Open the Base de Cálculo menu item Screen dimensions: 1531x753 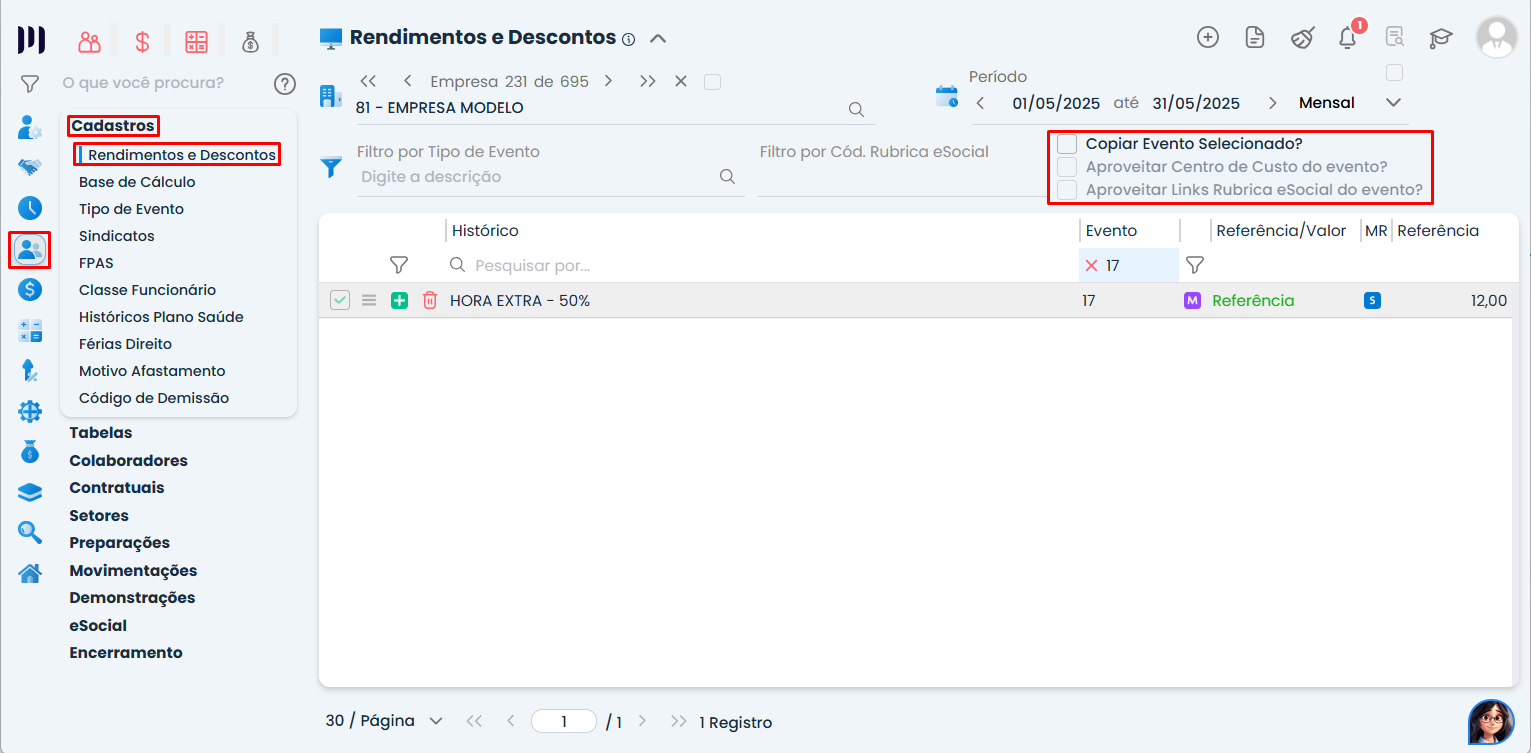coord(137,182)
